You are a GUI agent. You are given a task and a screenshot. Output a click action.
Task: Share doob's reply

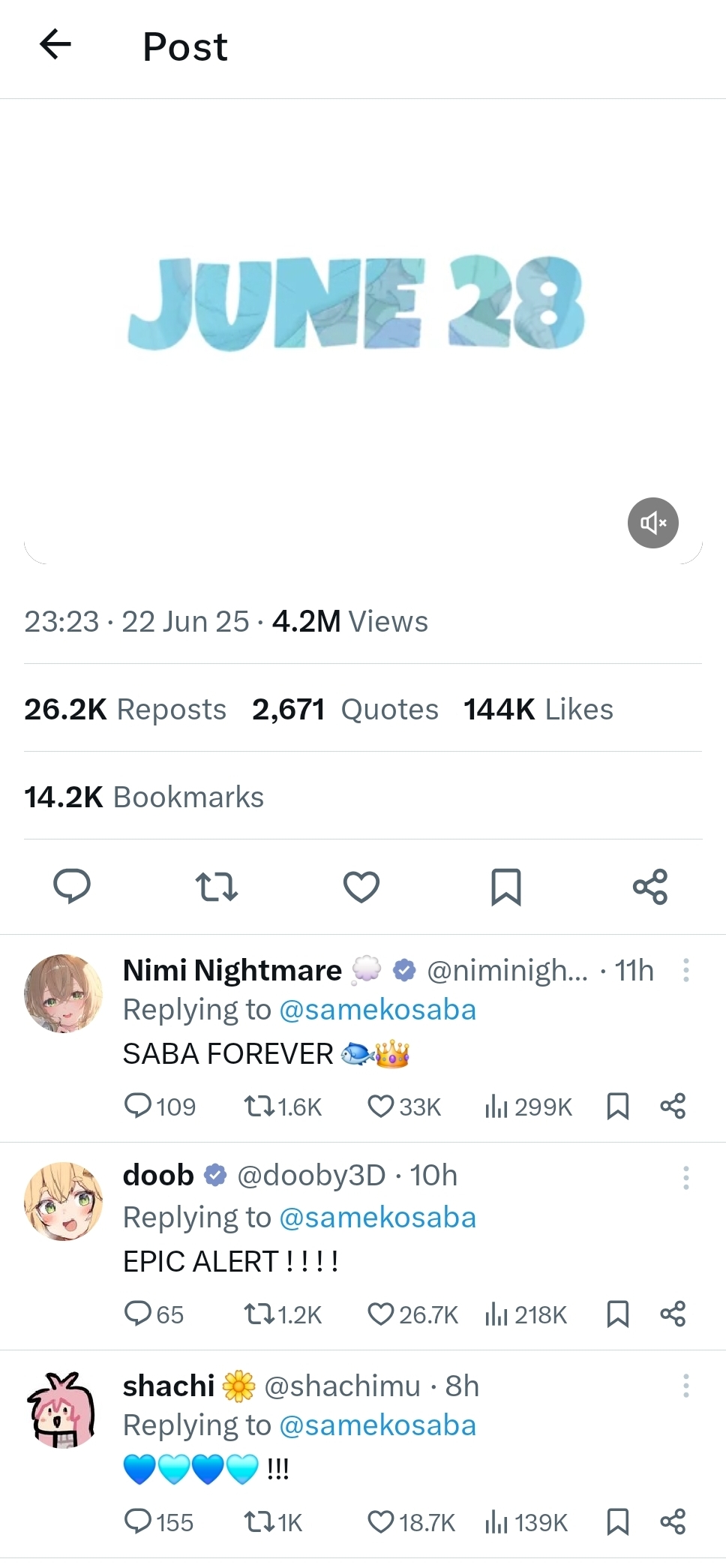tap(673, 1314)
